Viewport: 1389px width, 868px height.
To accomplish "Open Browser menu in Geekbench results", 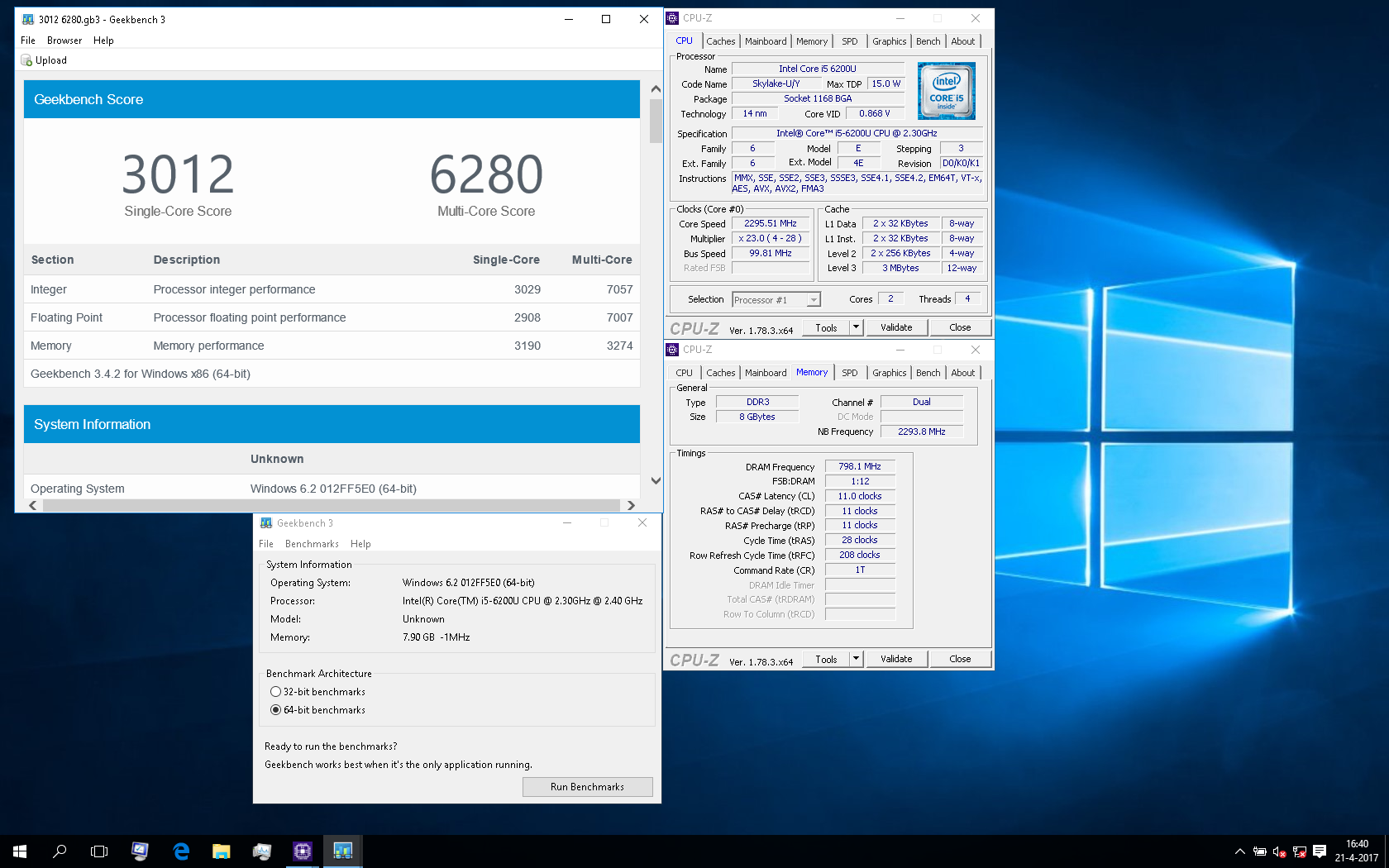I will [x=64, y=41].
